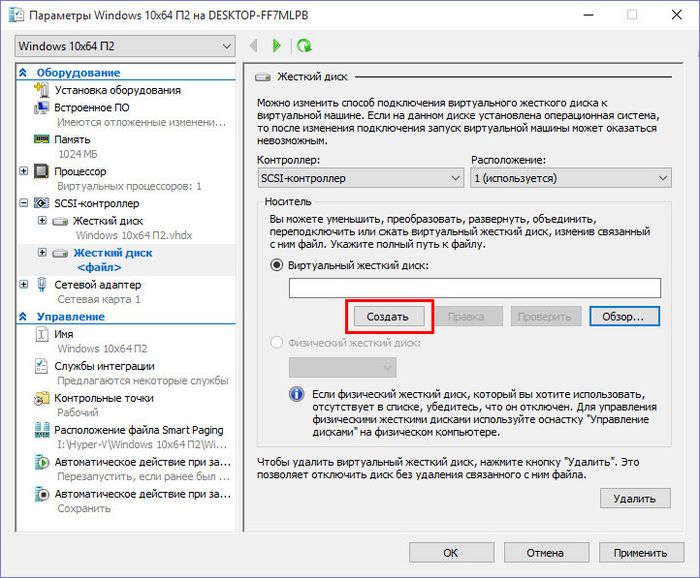Select Установка оборудования in the tree
The width and height of the screenshot is (700, 578).
click(x=117, y=90)
